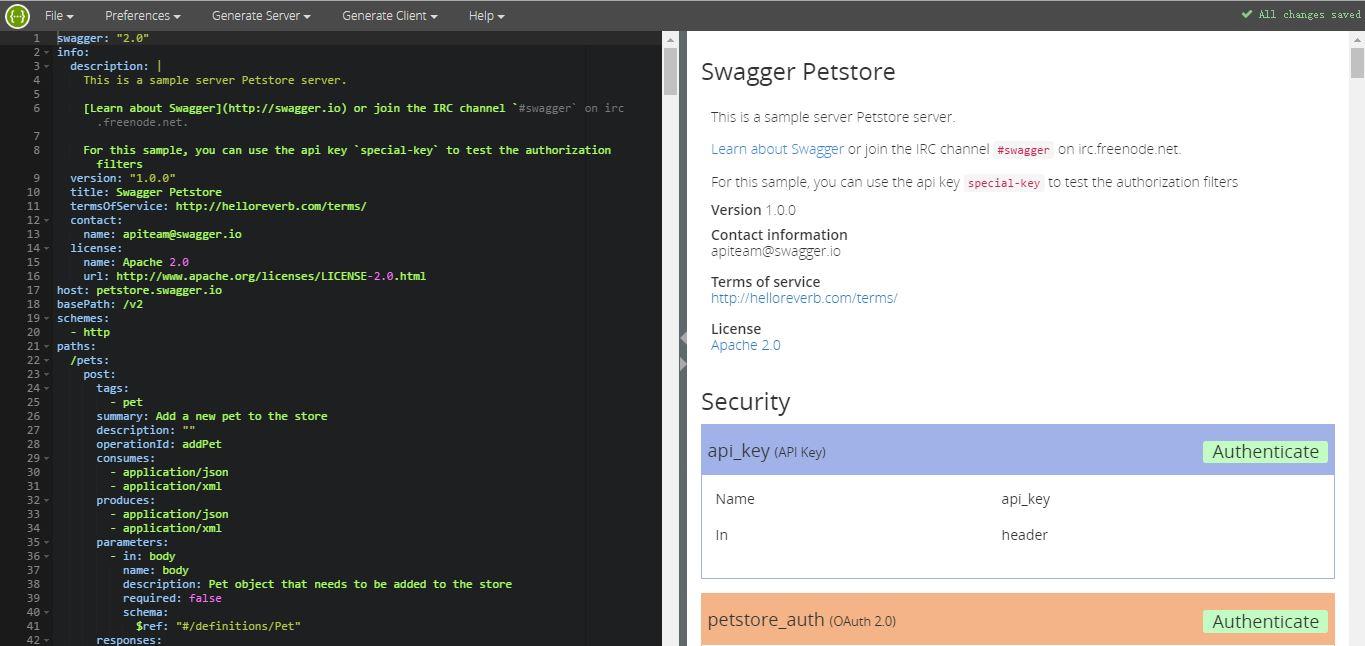Collapse the schema block at line 40
The width and height of the screenshot is (1365, 646).
point(46,612)
